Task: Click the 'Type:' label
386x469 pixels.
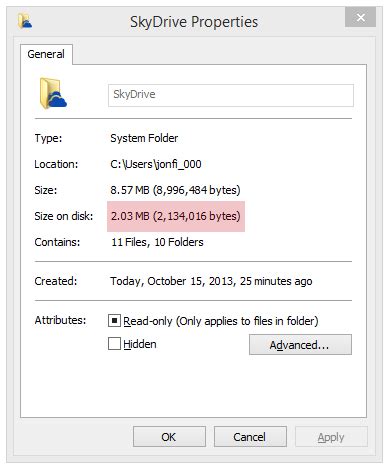Action: click(x=48, y=138)
